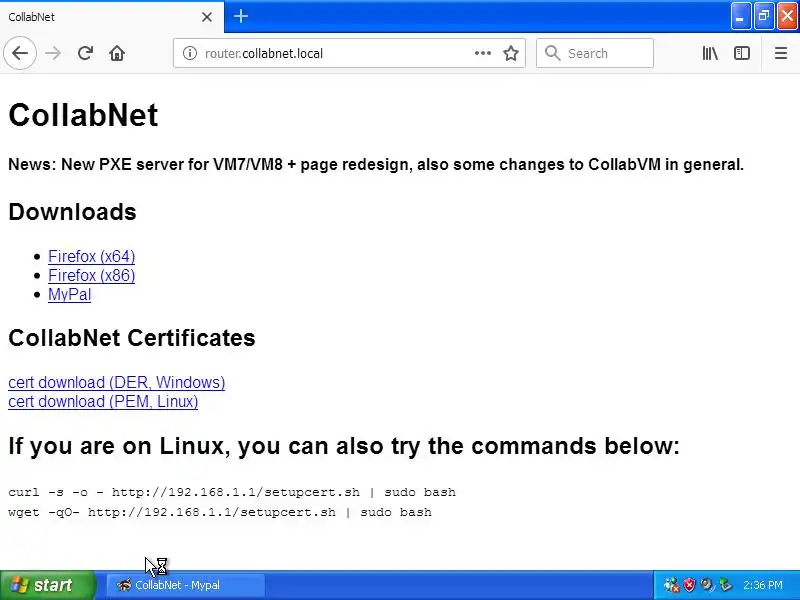This screenshot has height=600, width=800.
Task: Download Firefox (x86)
Action: (x=91, y=276)
